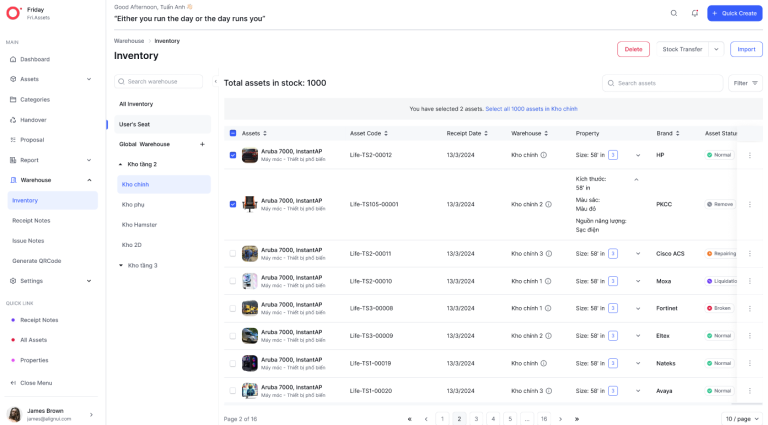Show info icon for Kho chính 2 in Life-TS105-00001 row
Viewport: 768px width, 425px height.
[x=549, y=204]
